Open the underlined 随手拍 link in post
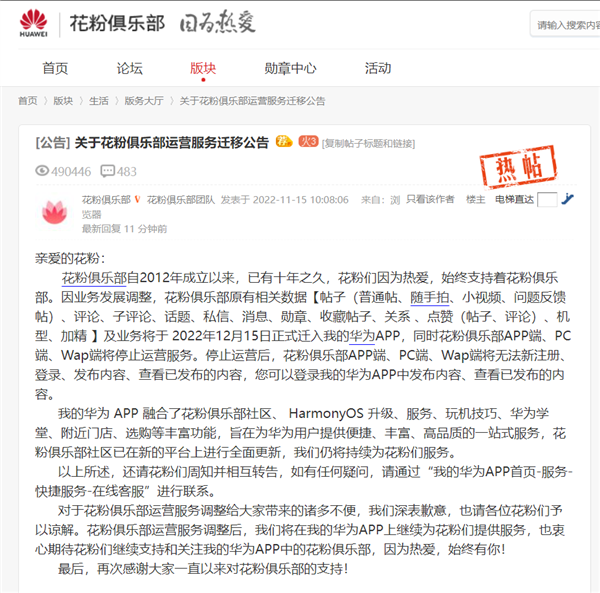Image resolution: width=600 pixels, height=593 pixels. coord(429,297)
